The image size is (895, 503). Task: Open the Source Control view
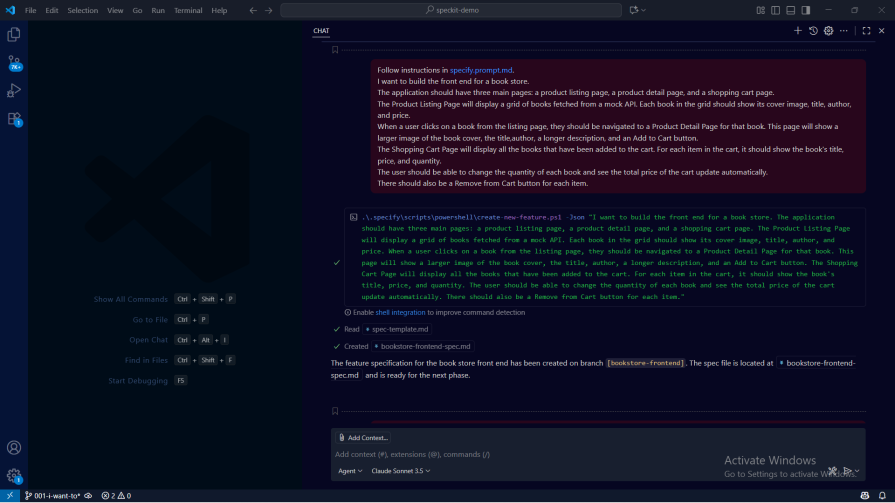[x=14, y=63]
